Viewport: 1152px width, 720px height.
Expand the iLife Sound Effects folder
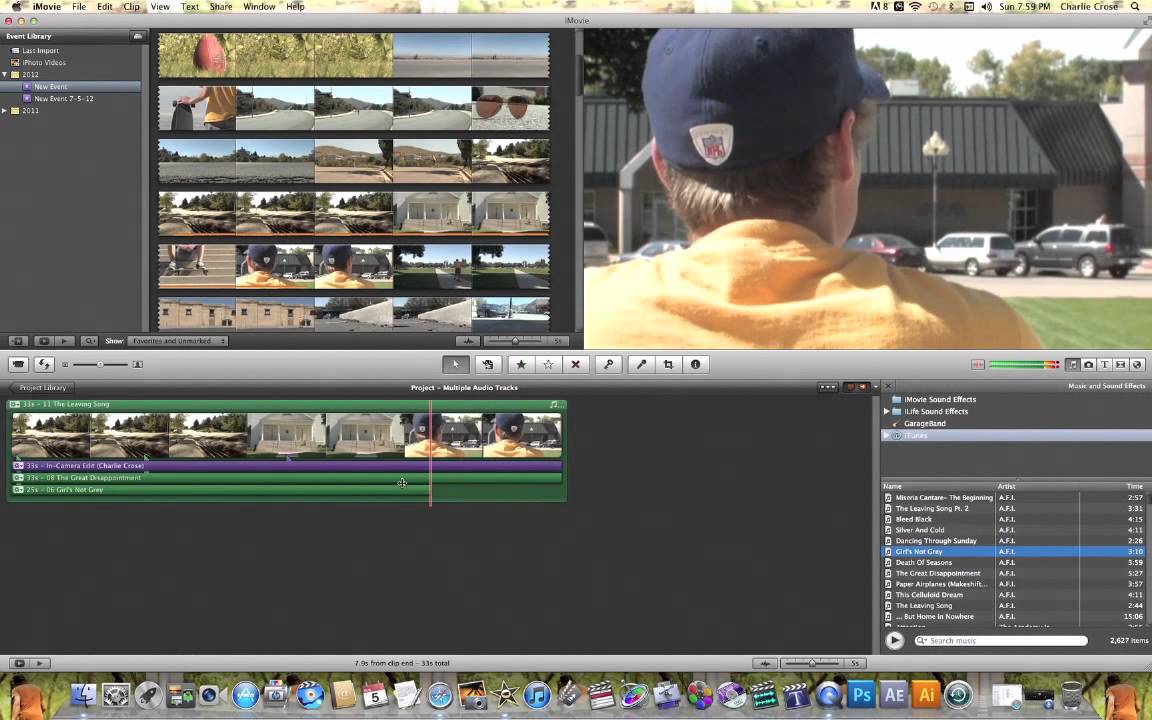887,411
